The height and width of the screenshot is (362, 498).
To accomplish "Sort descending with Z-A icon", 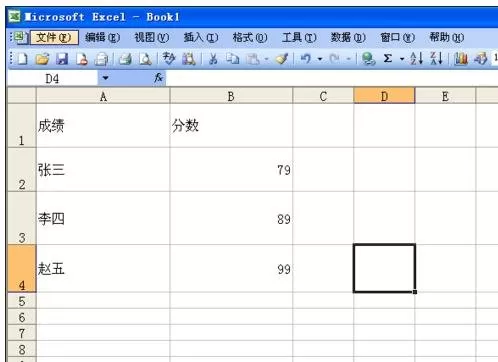I will [x=436, y=59].
